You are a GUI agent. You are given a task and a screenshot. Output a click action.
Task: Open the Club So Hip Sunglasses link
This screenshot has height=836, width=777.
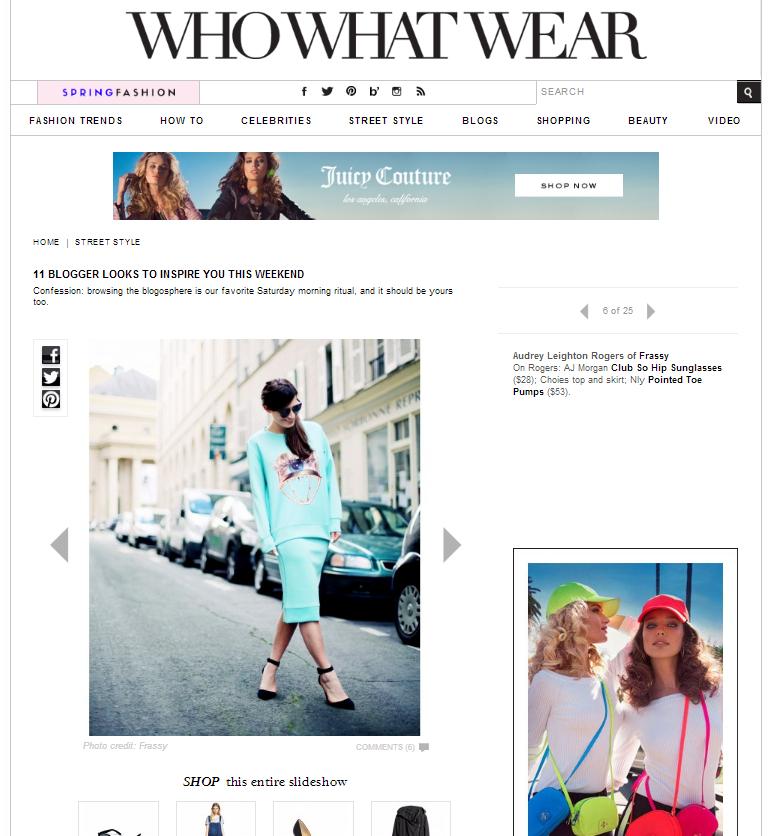click(666, 368)
